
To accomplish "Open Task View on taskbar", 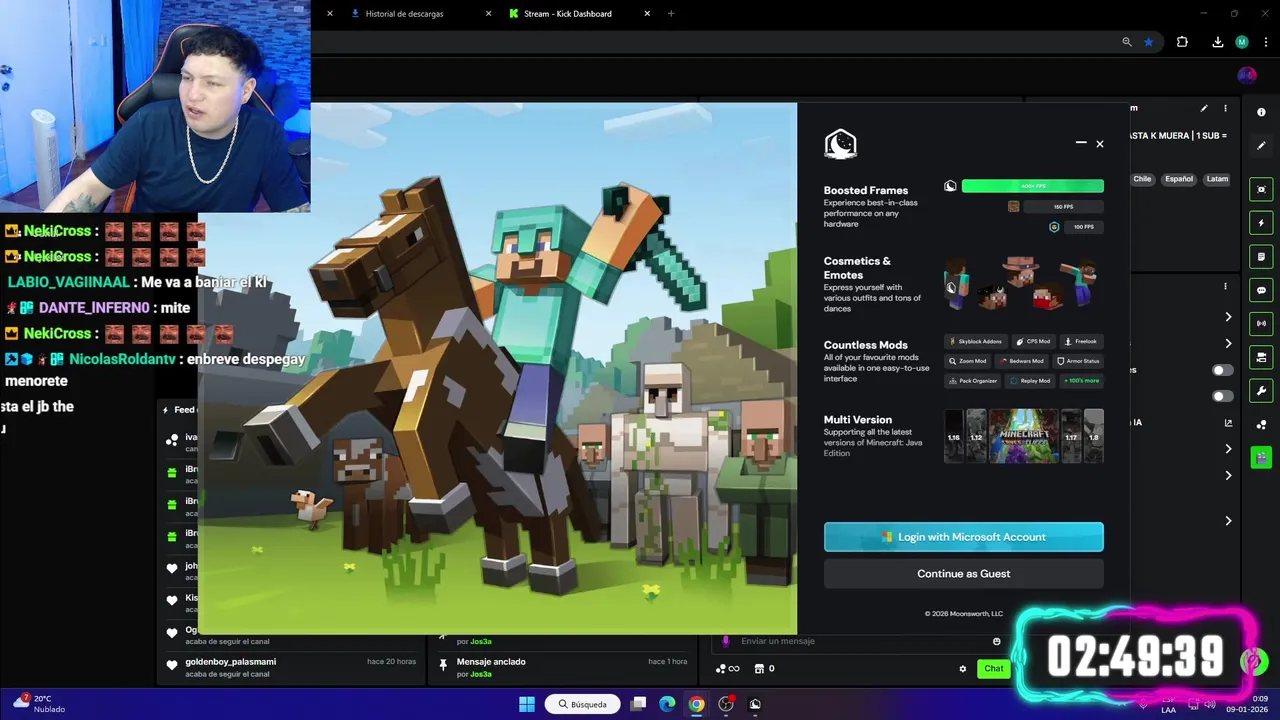I will pos(638,704).
